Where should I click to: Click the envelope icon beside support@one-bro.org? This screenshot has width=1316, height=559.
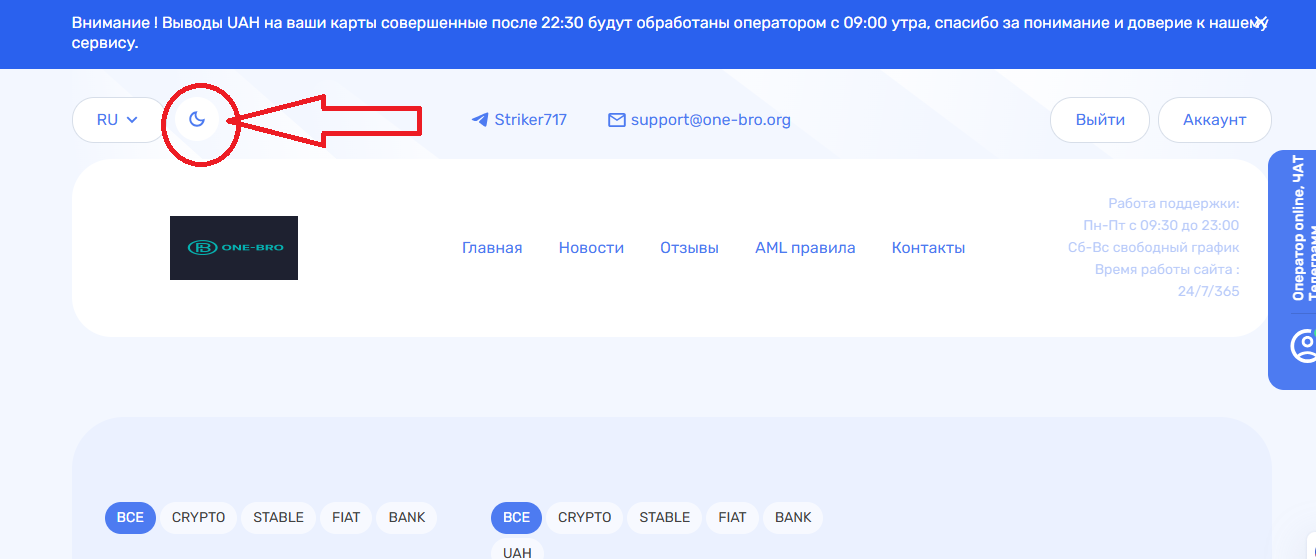point(617,120)
